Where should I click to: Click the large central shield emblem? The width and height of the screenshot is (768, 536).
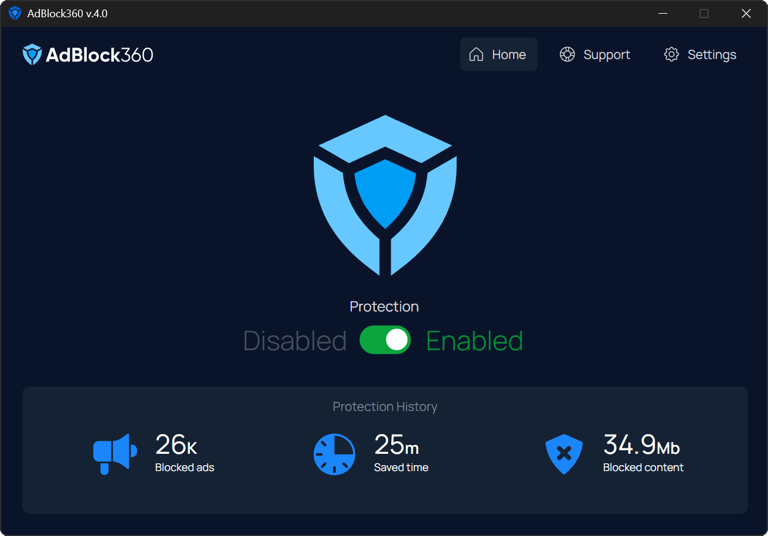(385, 195)
